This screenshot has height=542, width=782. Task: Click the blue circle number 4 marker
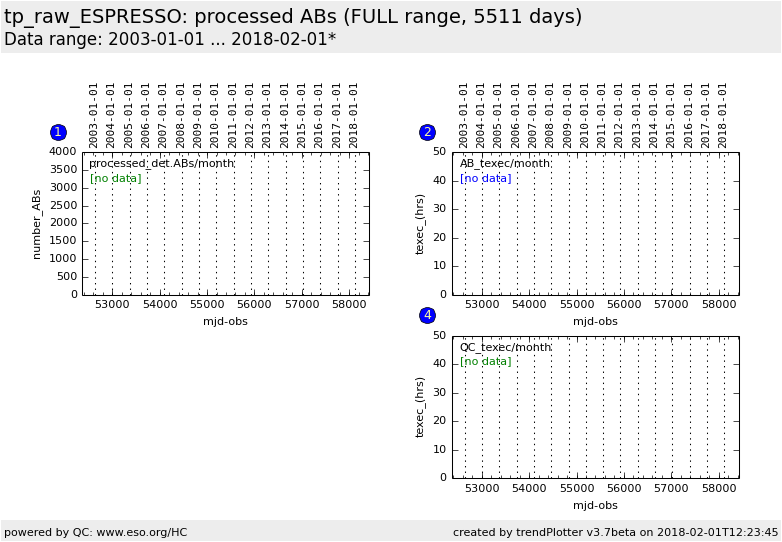pyautogui.click(x=427, y=315)
